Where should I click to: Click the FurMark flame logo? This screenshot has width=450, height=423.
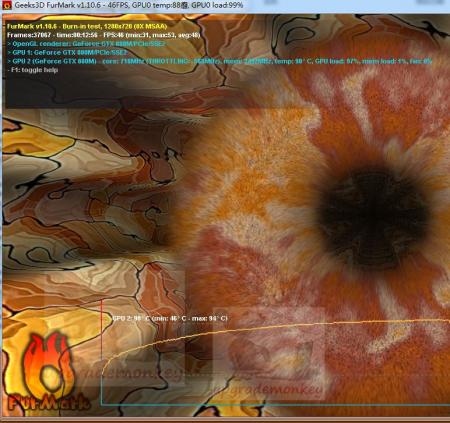click(x=47, y=370)
